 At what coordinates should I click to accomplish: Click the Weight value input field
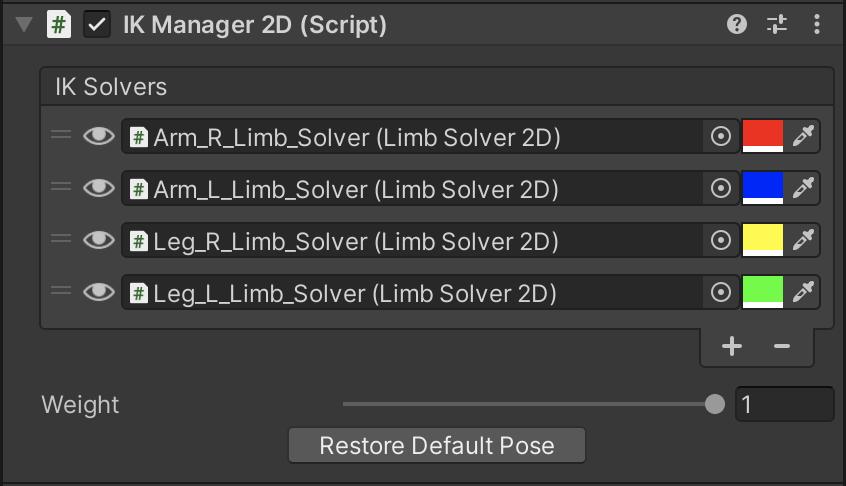[x=784, y=404]
